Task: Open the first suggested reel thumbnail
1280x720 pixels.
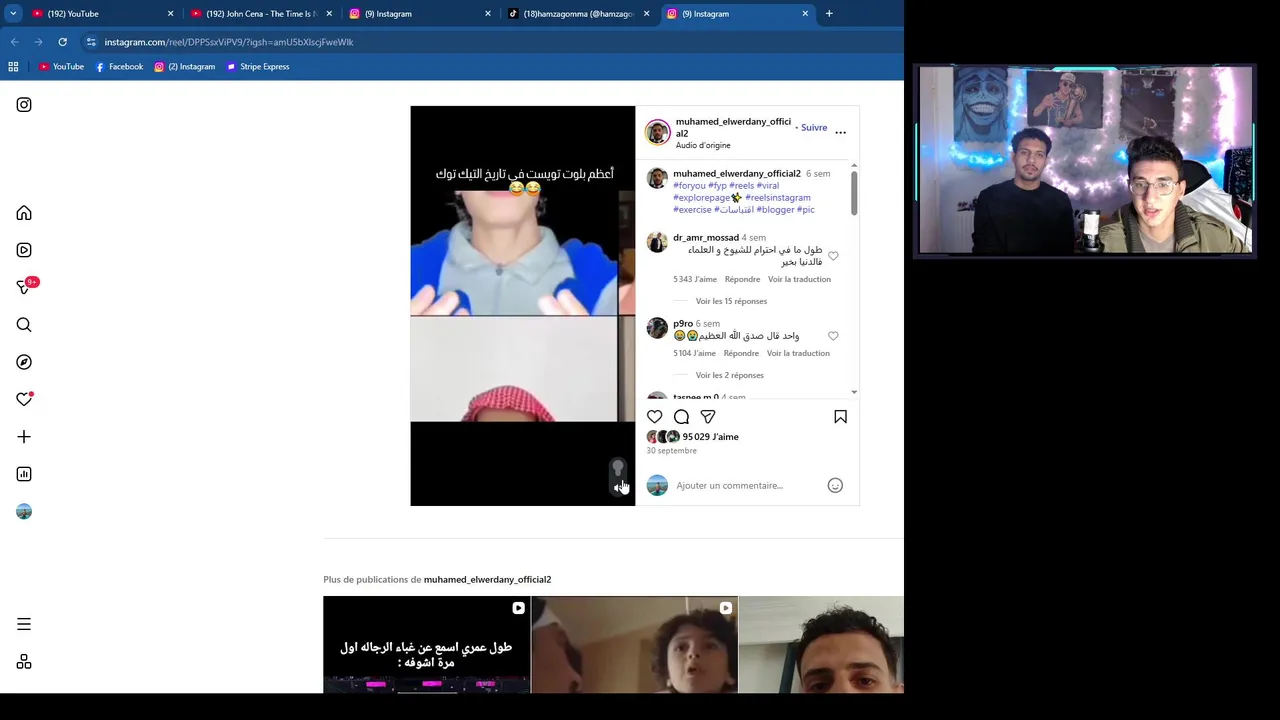Action: (426, 645)
